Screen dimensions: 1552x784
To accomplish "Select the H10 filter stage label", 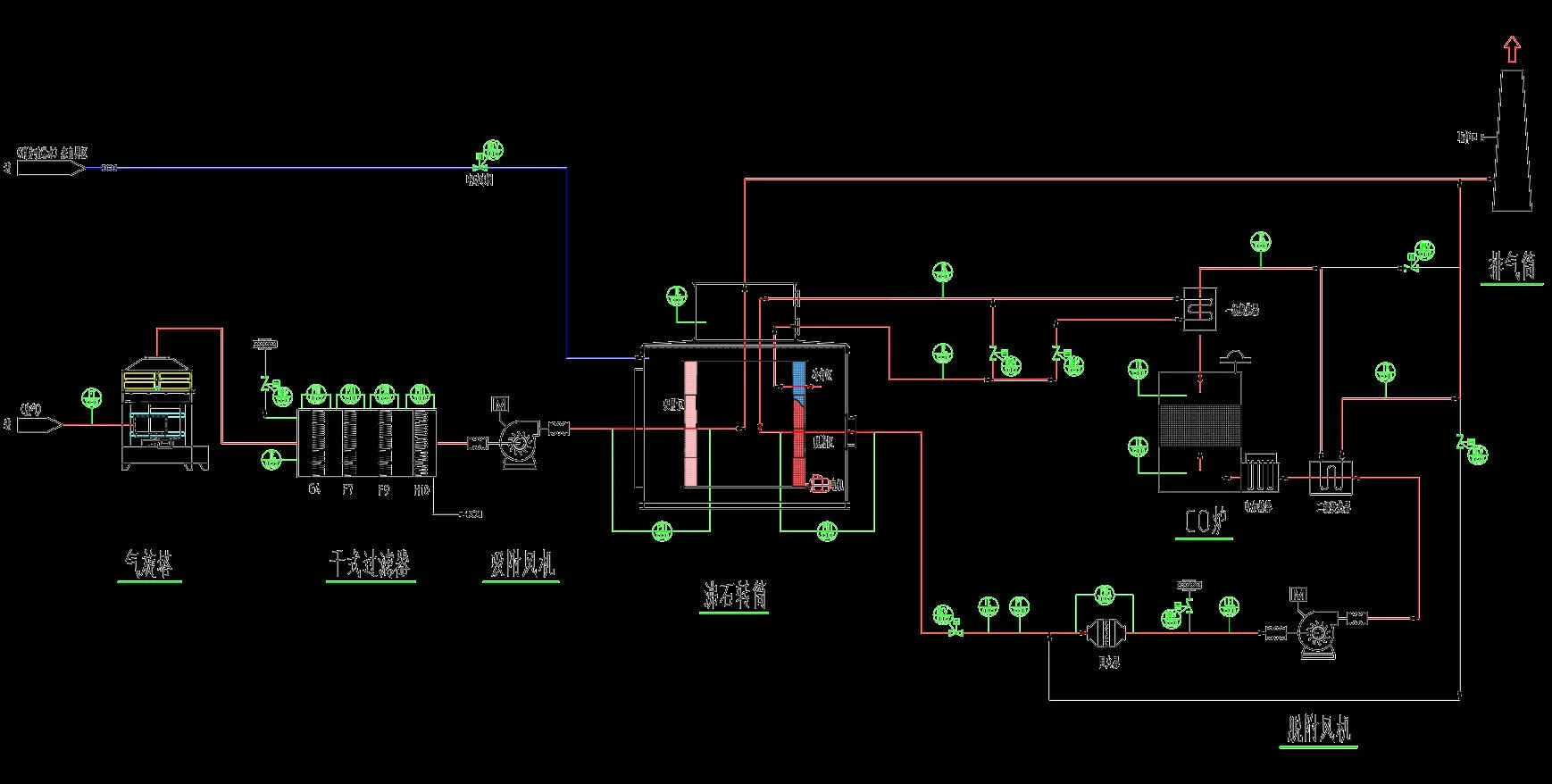I will pos(421,489).
